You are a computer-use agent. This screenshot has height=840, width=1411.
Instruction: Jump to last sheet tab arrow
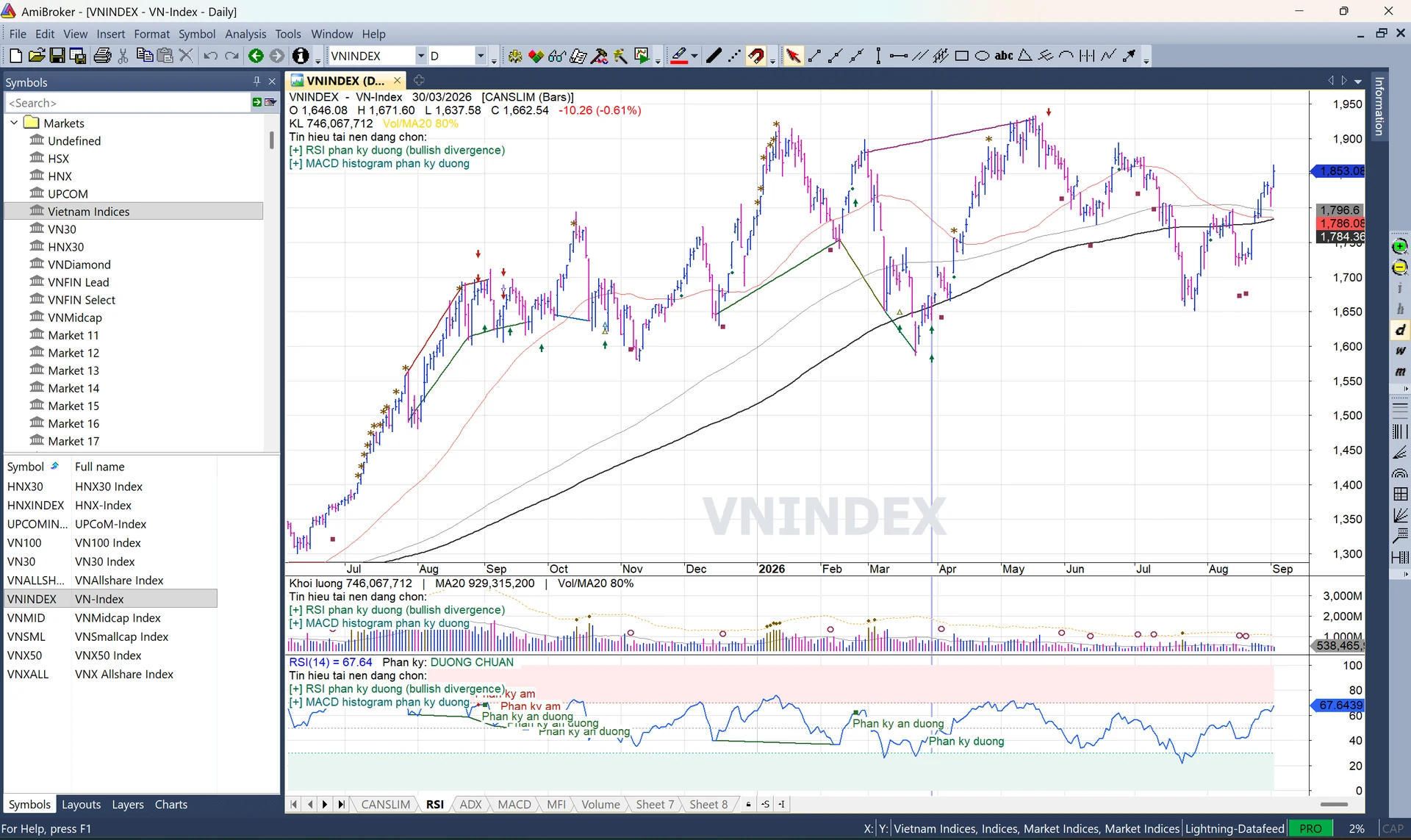(x=341, y=804)
